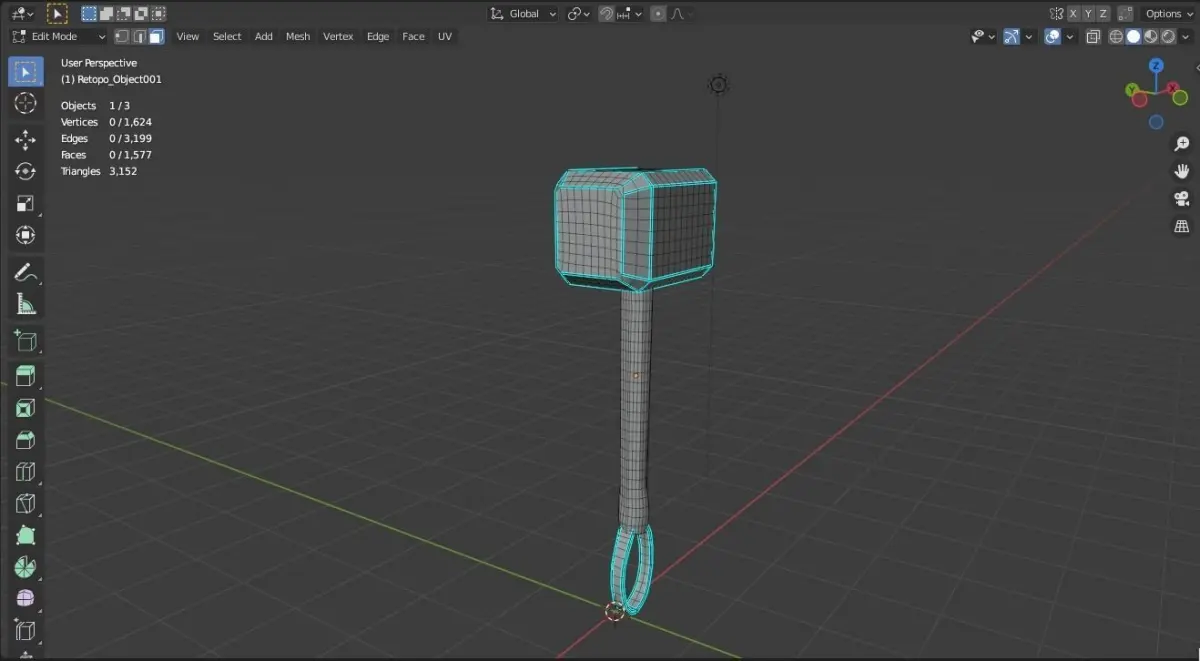Select the Bevel tool
Screen dimensions: 1200x661
pyautogui.click(x=25, y=440)
